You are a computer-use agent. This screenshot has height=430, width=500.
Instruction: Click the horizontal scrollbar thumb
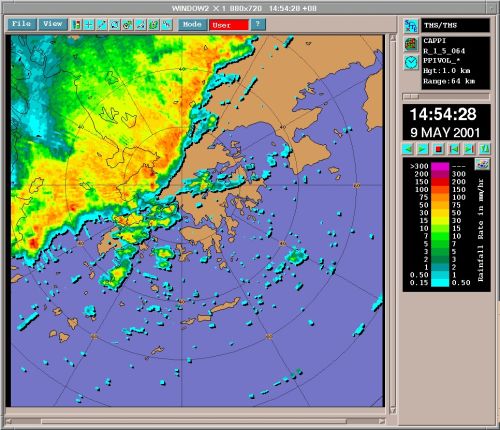193,421
